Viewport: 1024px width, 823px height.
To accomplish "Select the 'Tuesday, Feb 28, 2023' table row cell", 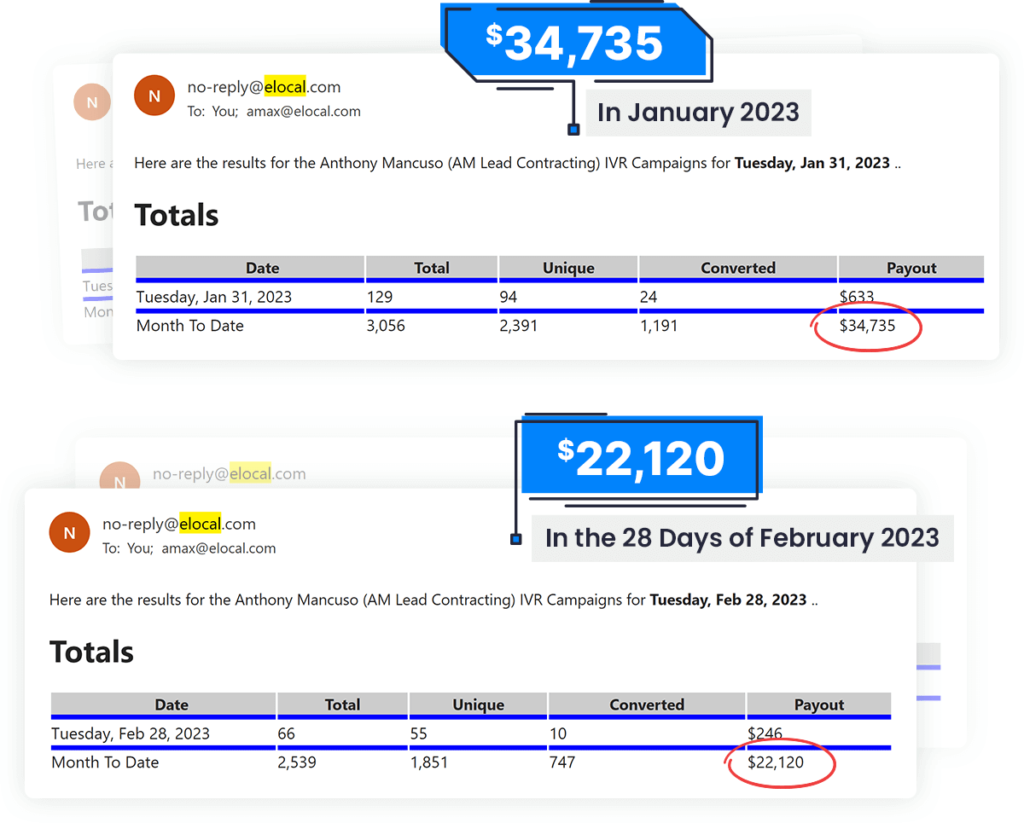I will [x=130, y=734].
